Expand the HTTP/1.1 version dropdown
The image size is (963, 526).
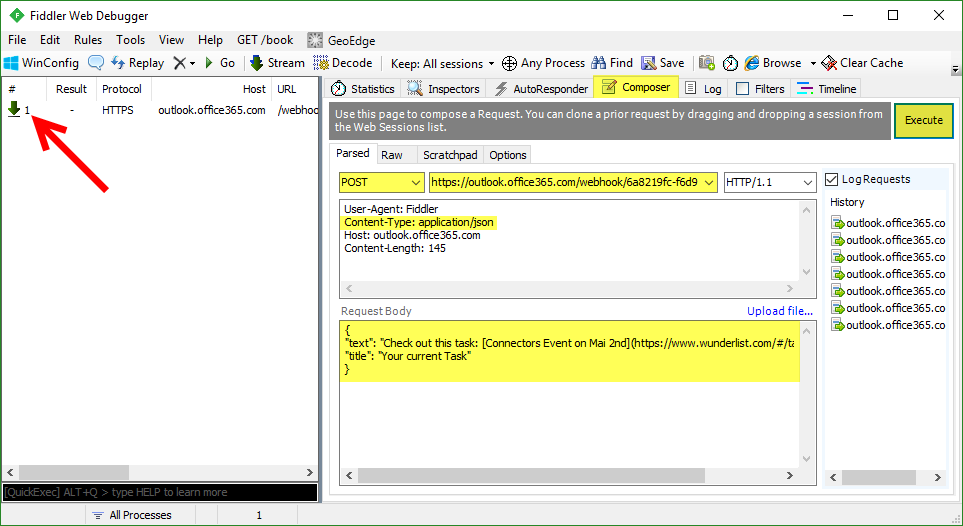tap(769, 182)
